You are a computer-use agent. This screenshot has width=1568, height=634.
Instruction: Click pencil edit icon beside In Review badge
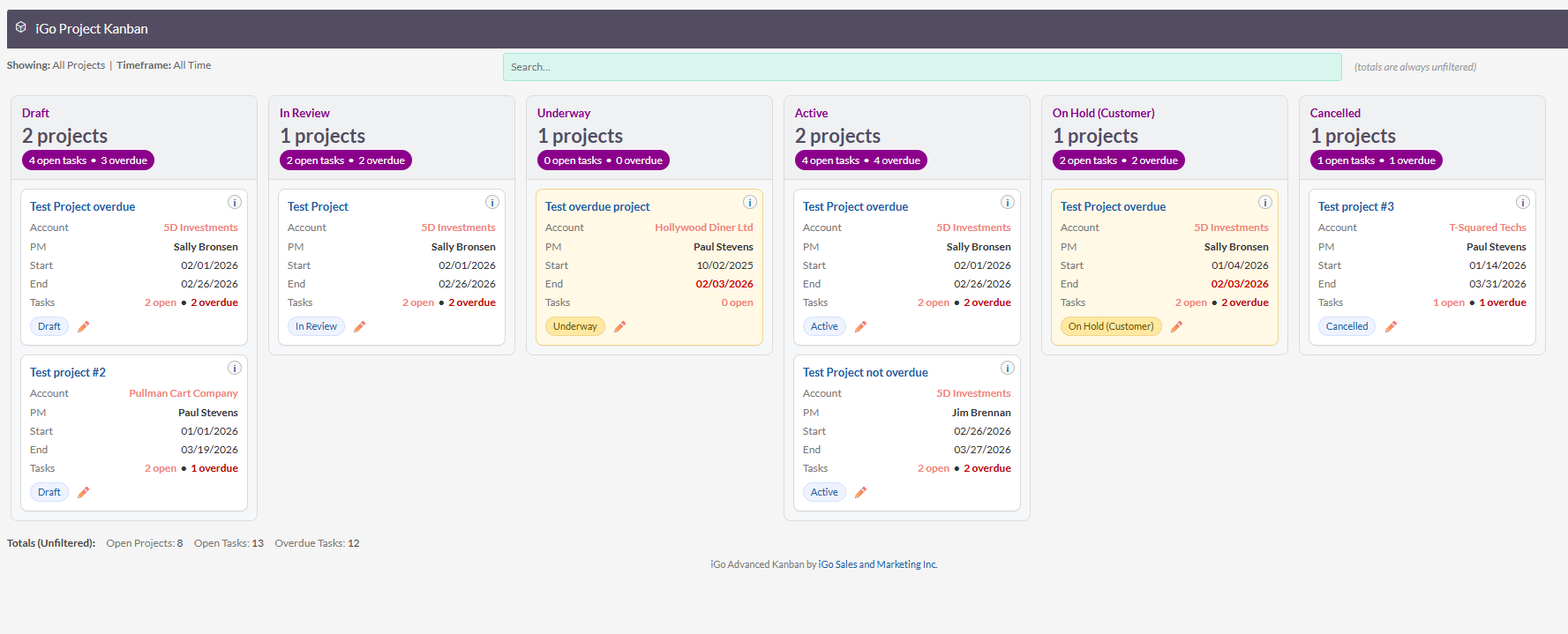359,327
